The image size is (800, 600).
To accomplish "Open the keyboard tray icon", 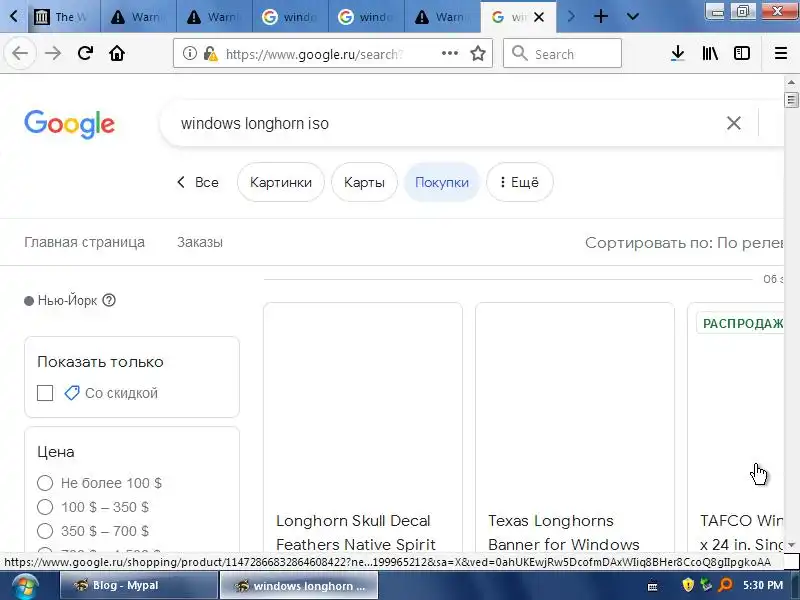I will tap(653, 587).
